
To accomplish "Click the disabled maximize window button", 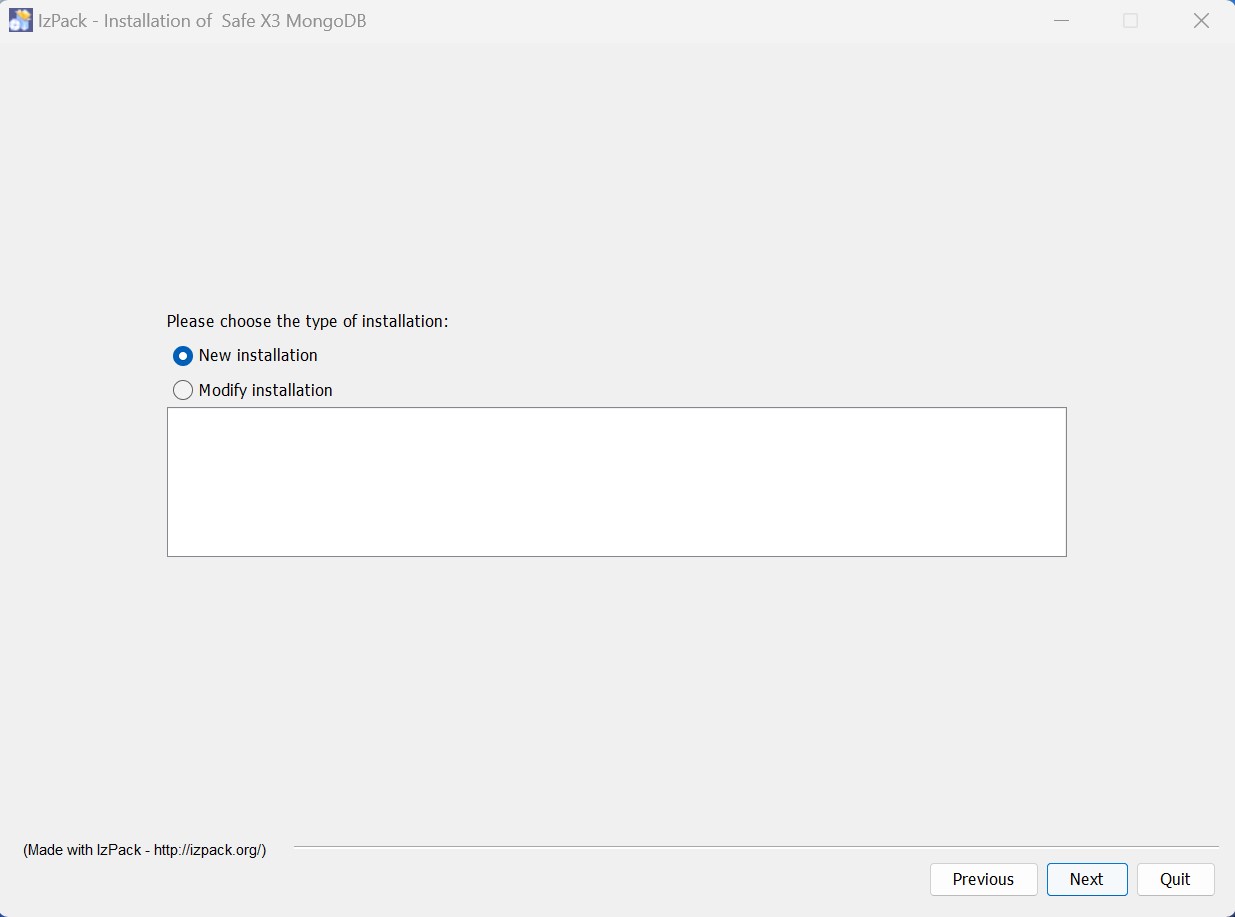I will (x=1130, y=21).
